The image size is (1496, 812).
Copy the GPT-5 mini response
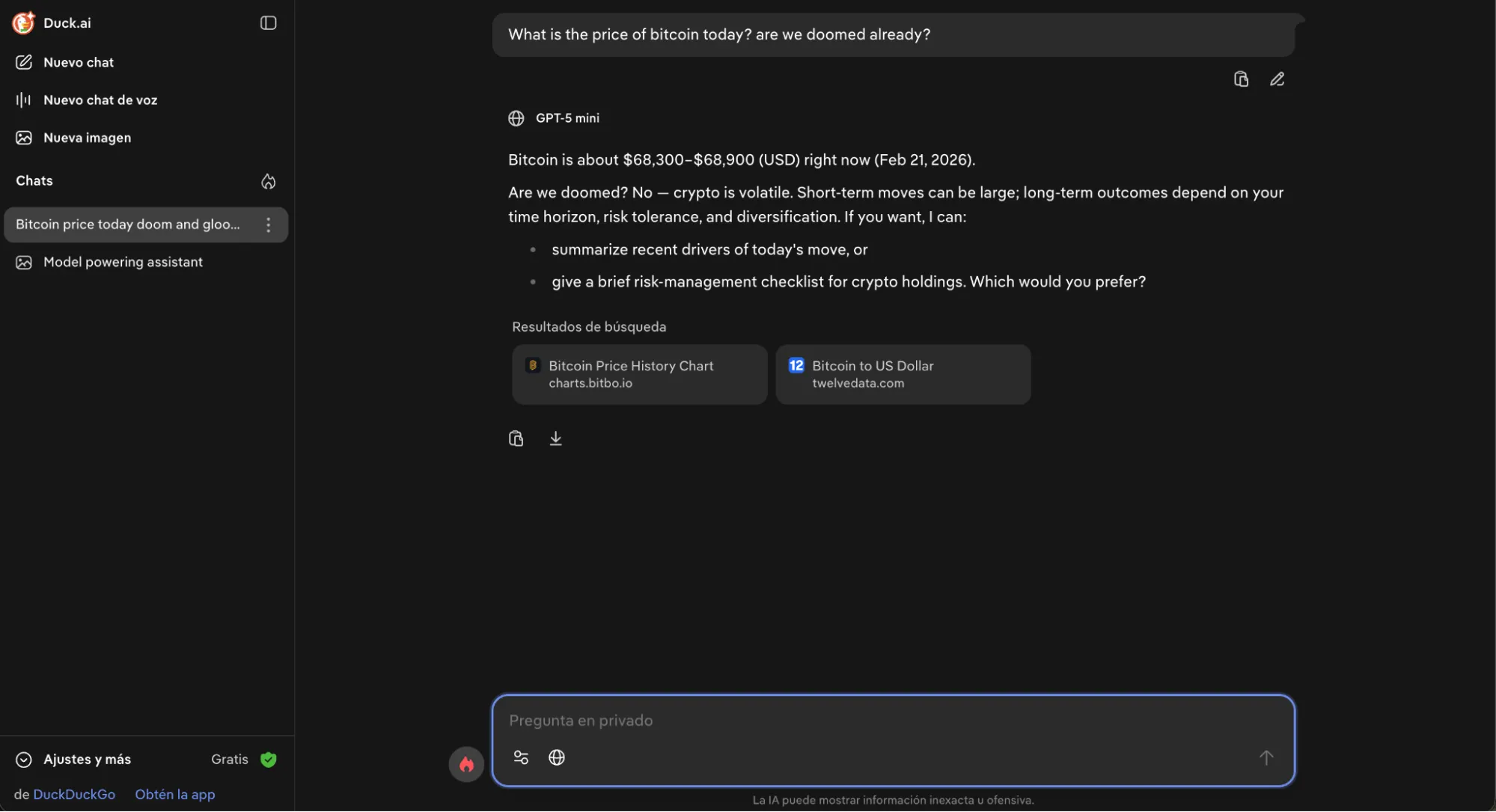click(516, 439)
